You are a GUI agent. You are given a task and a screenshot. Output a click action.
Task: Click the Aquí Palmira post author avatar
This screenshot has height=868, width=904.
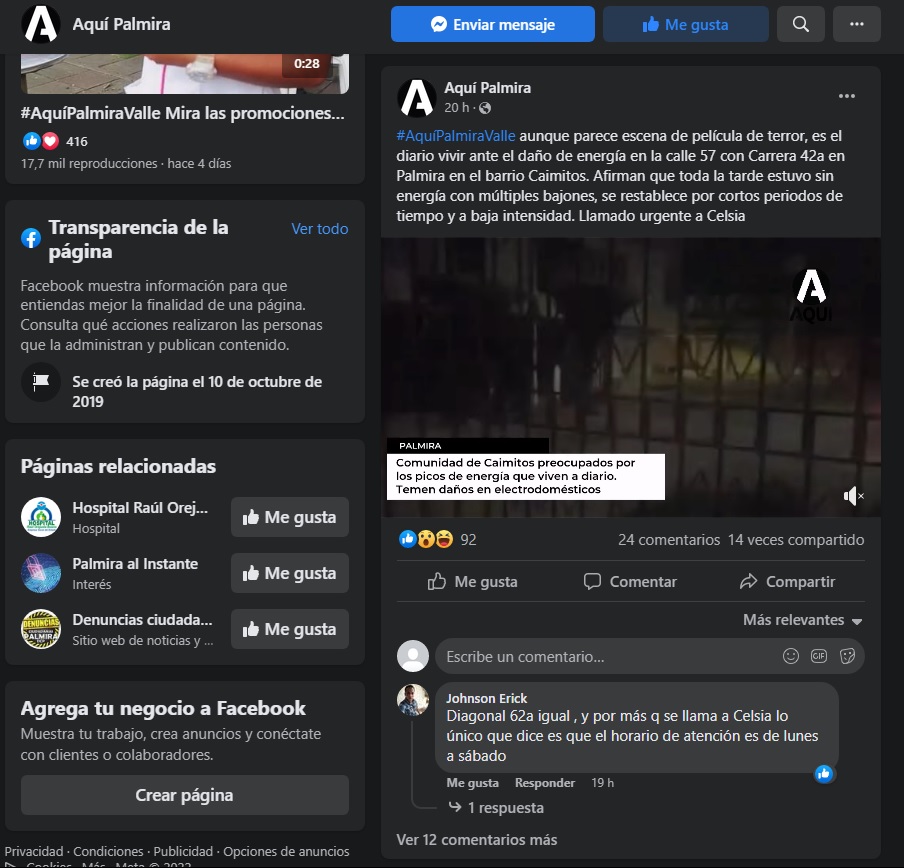[x=417, y=97]
